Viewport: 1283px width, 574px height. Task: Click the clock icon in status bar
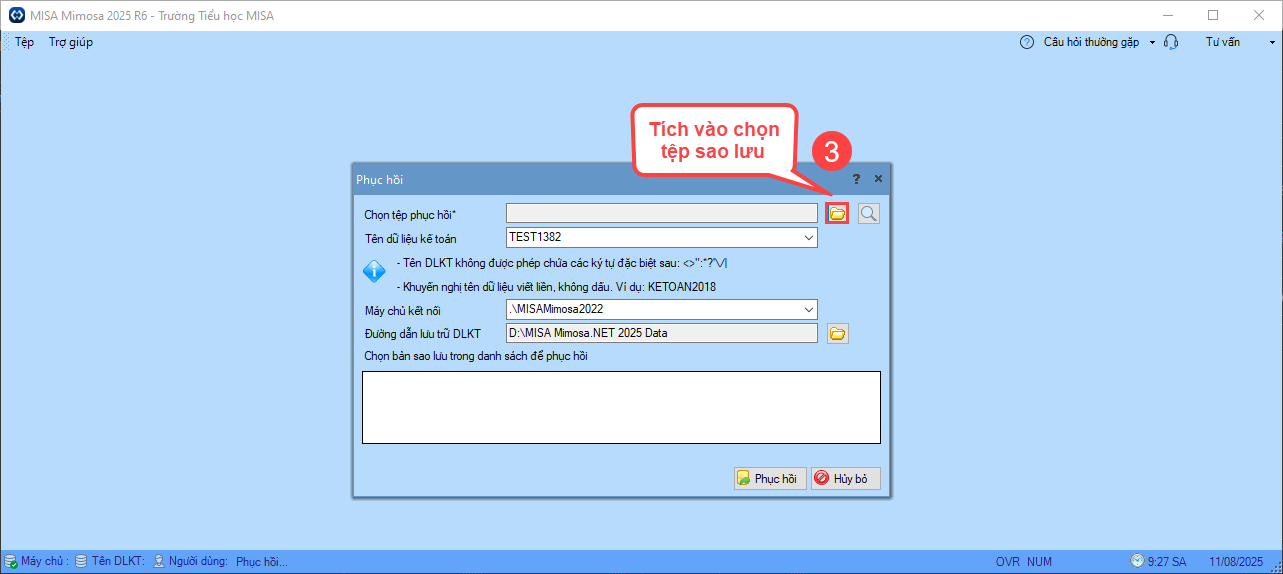tap(1137, 562)
